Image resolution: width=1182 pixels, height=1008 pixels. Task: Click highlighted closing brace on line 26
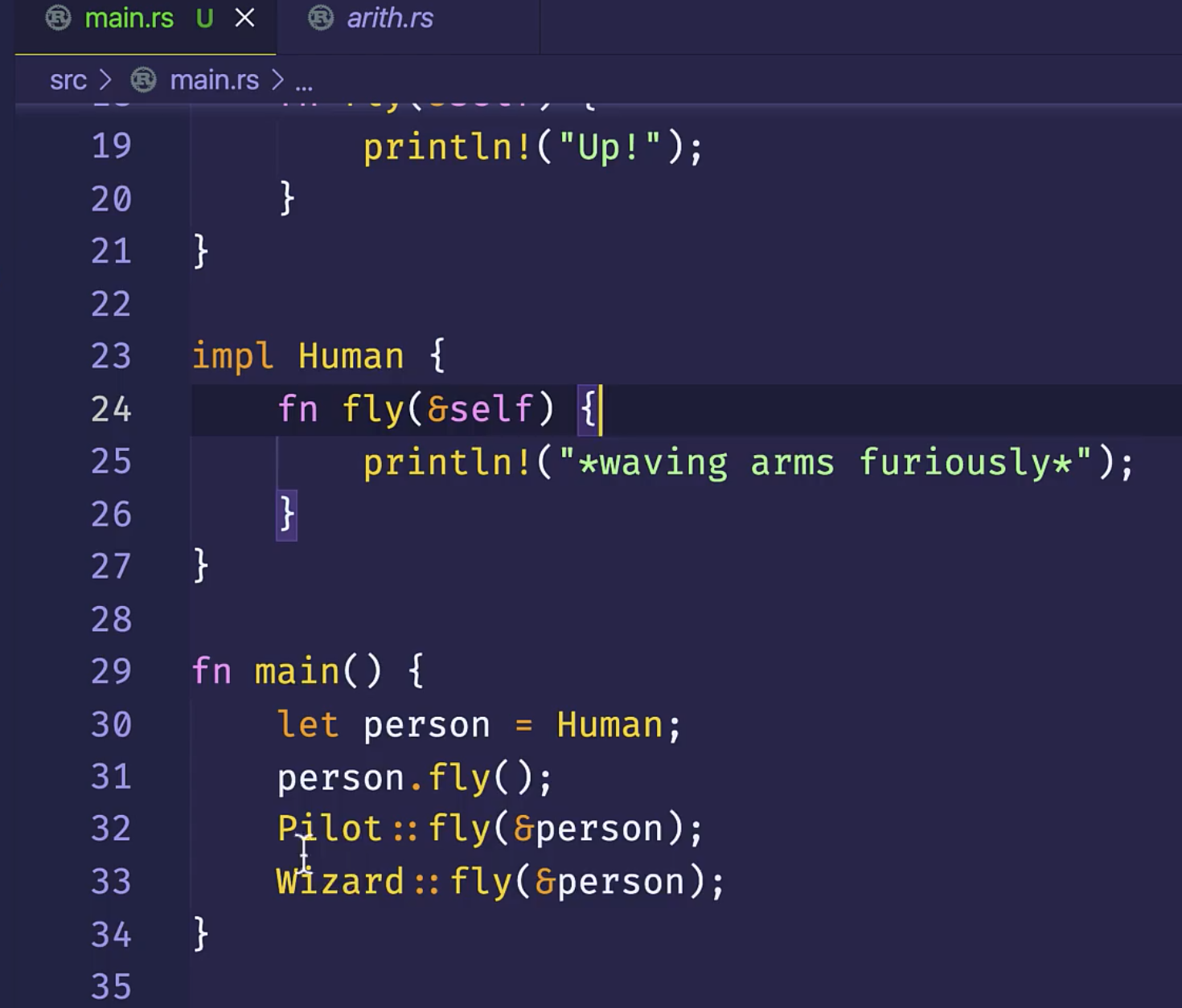pos(286,514)
